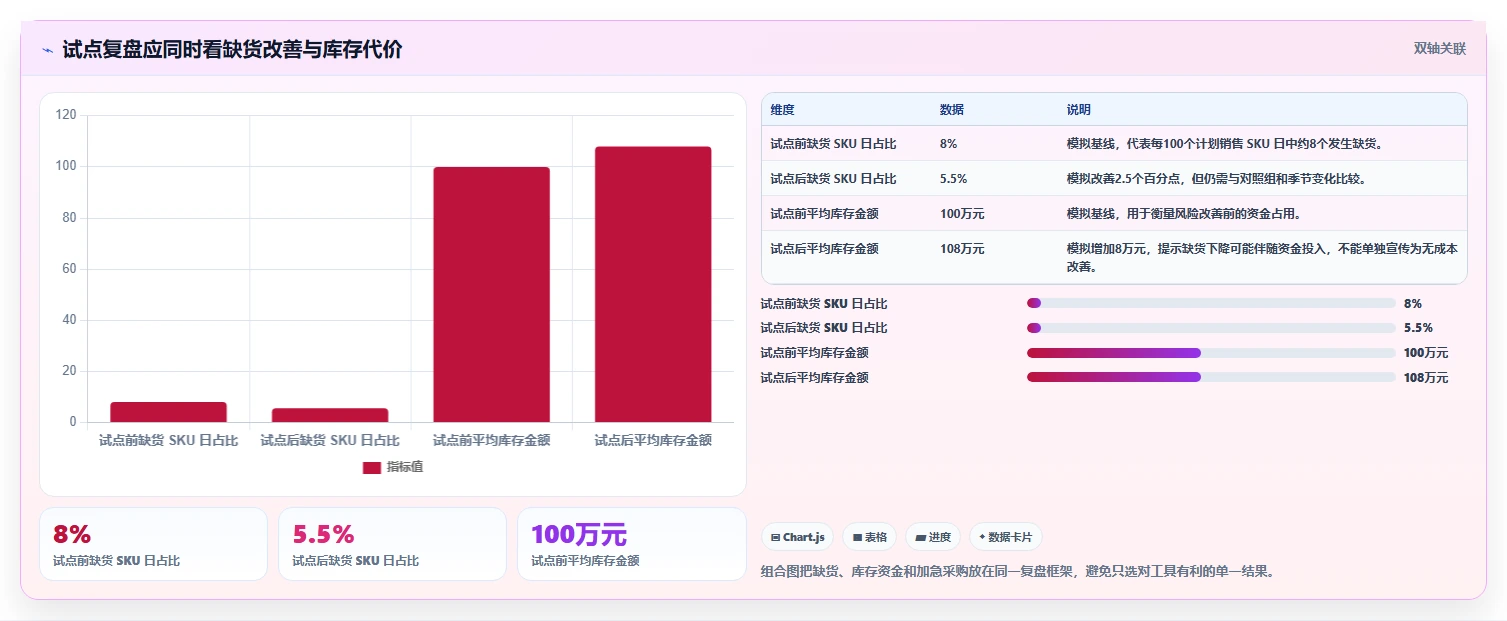The image size is (1507, 621).
Task: Click the x-axis label 试点后平均库存金额
Action: click(x=653, y=440)
